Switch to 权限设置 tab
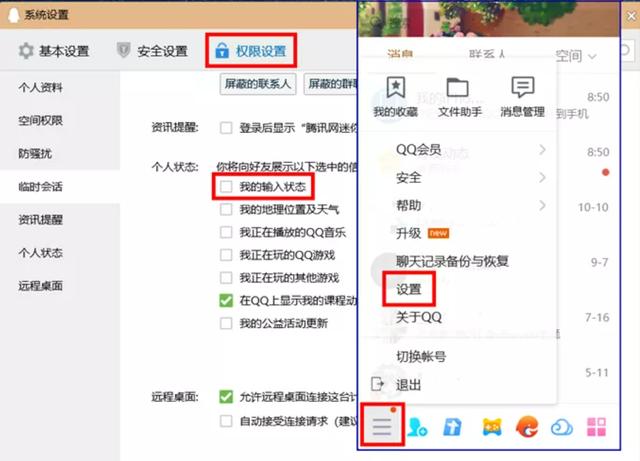Image resolution: width=640 pixels, height=461 pixels. pyautogui.click(x=251, y=51)
